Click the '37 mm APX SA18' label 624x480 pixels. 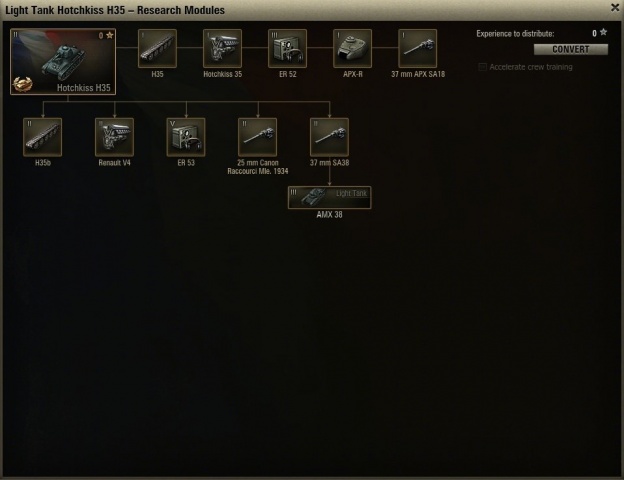(418, 74)
